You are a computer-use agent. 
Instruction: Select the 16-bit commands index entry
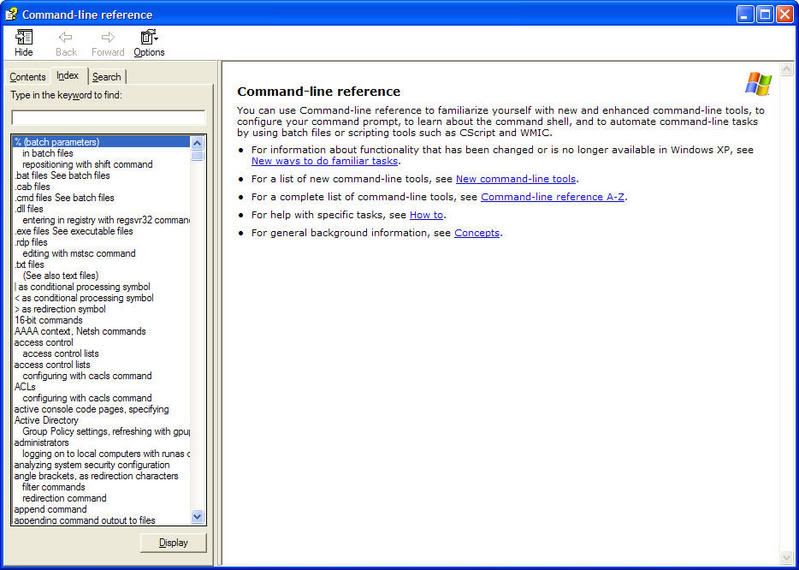[49, 320]
